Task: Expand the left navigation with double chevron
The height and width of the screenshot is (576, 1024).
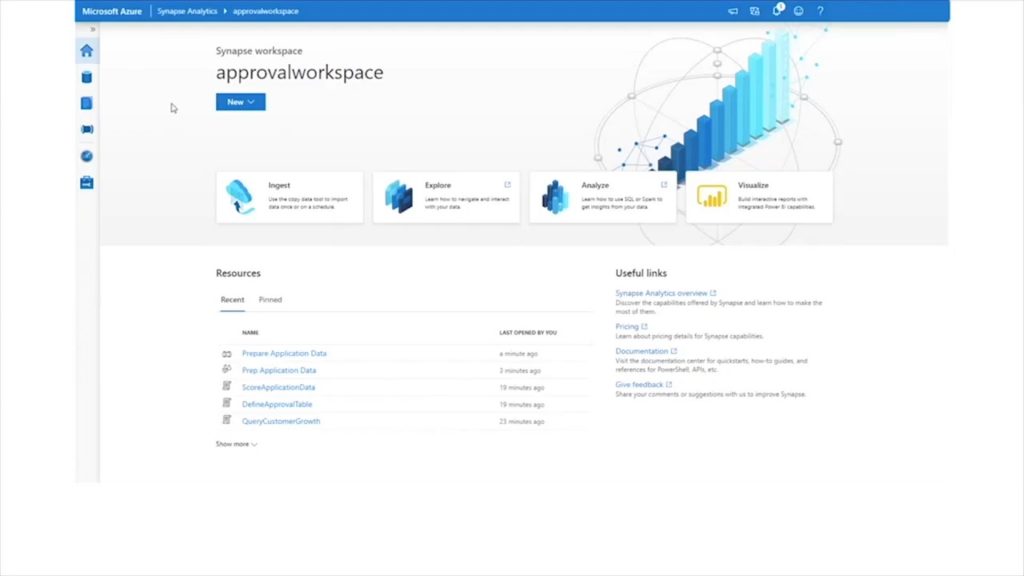Action: (93, 29)
